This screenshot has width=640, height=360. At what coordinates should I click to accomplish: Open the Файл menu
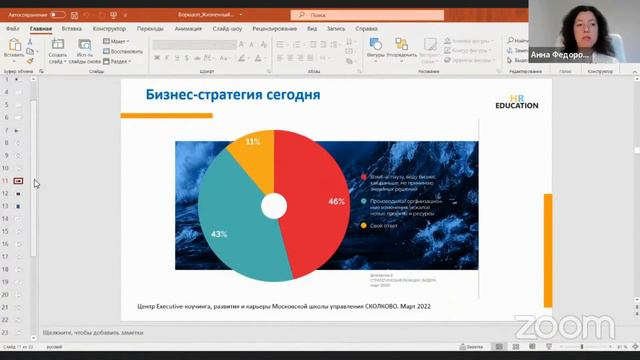pyautogui.click(x=13, y=29)
